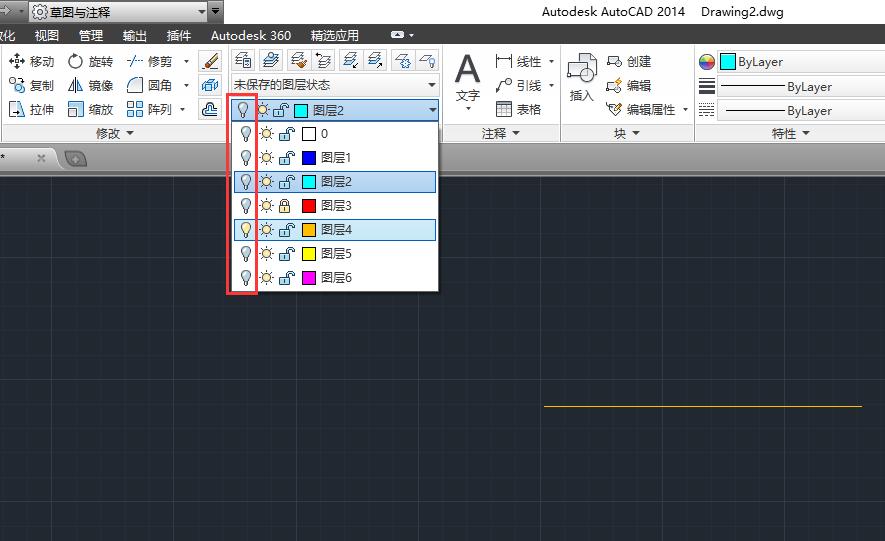Click the Edit block (编辑) tool
Screen dimensions: 885x541
628,85
